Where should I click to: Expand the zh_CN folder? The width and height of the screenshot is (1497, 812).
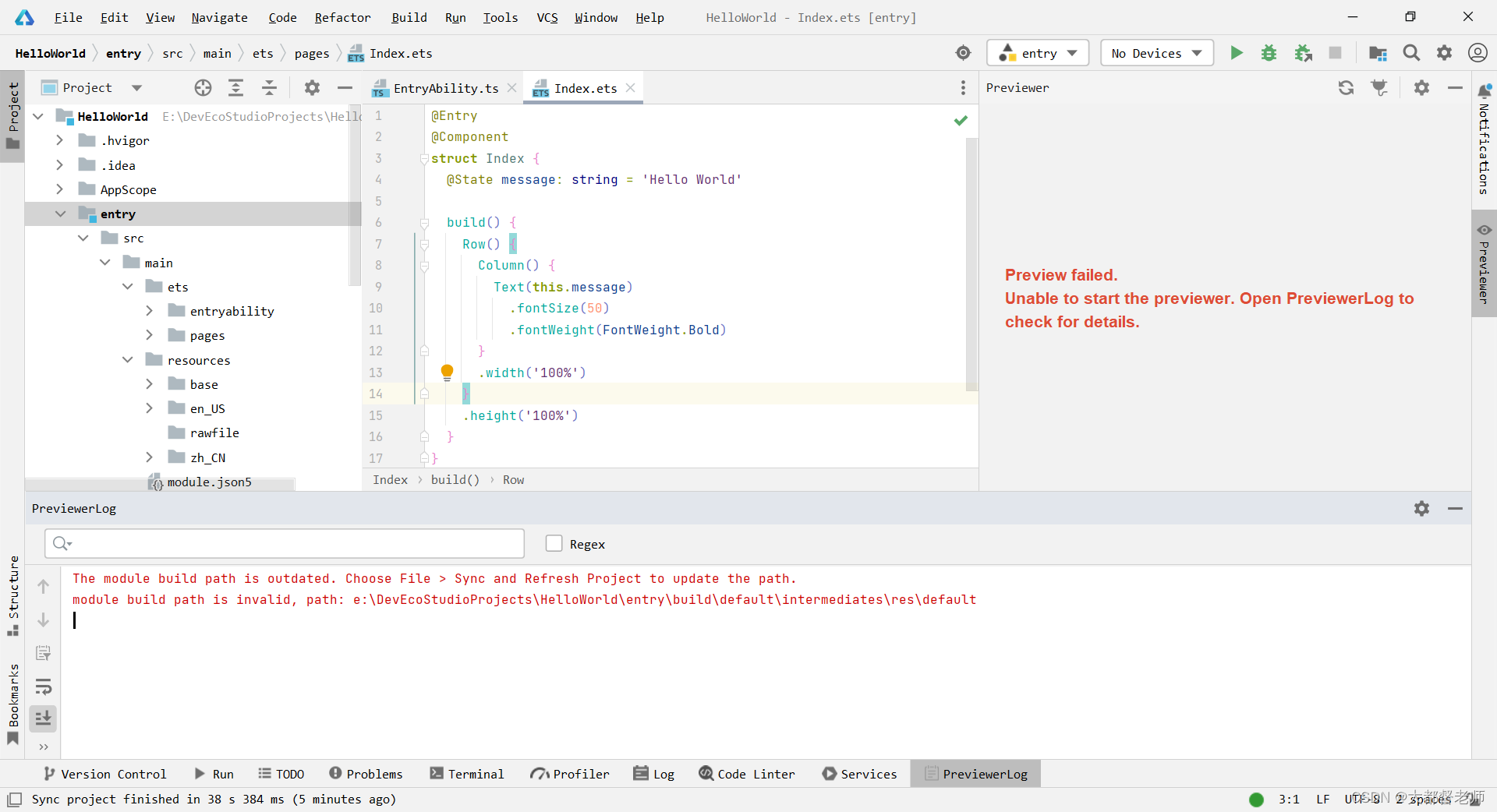[149, 457]
